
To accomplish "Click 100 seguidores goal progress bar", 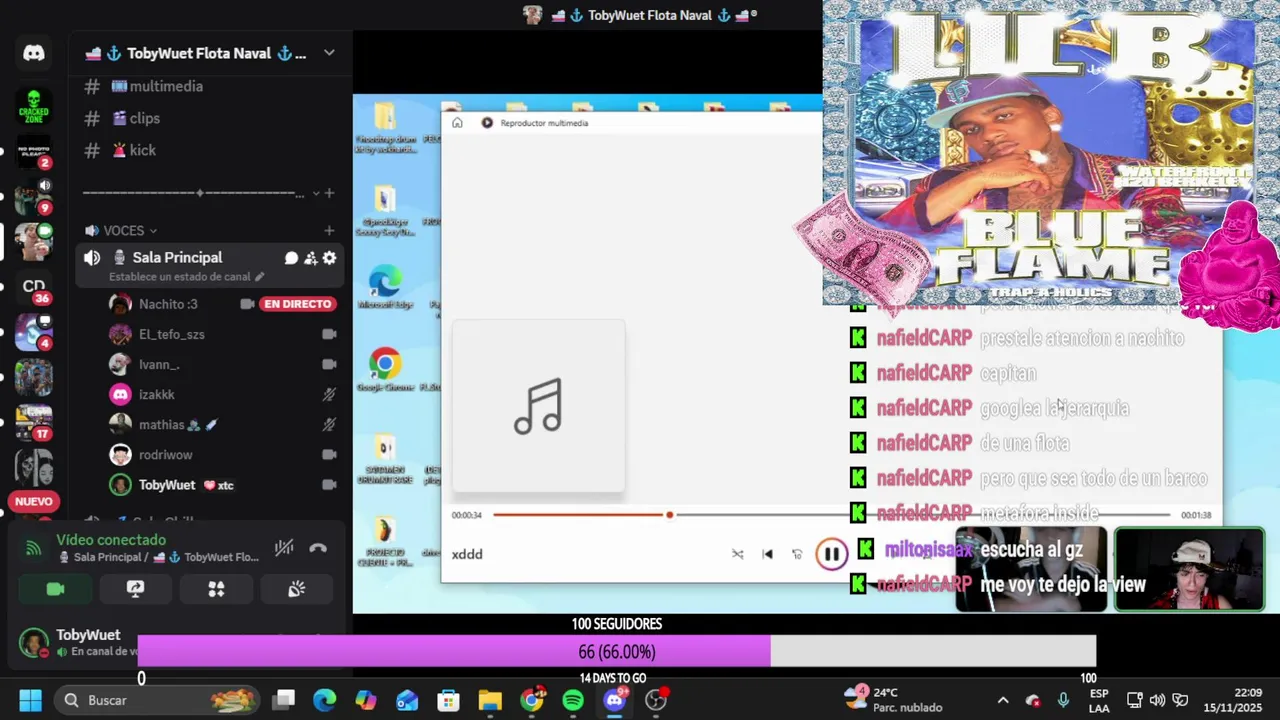I will point(617,652).
